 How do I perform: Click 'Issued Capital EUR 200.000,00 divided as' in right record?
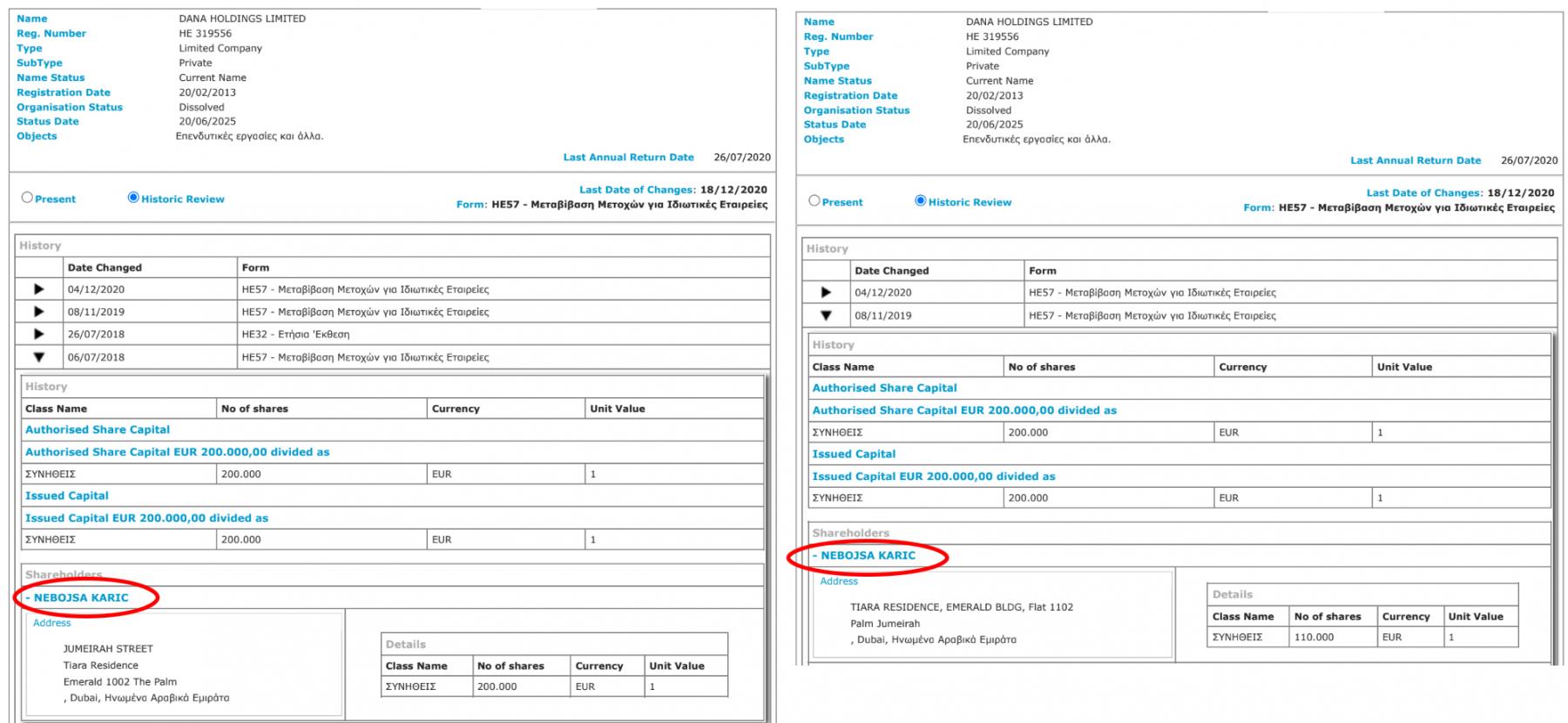[934, 476]
